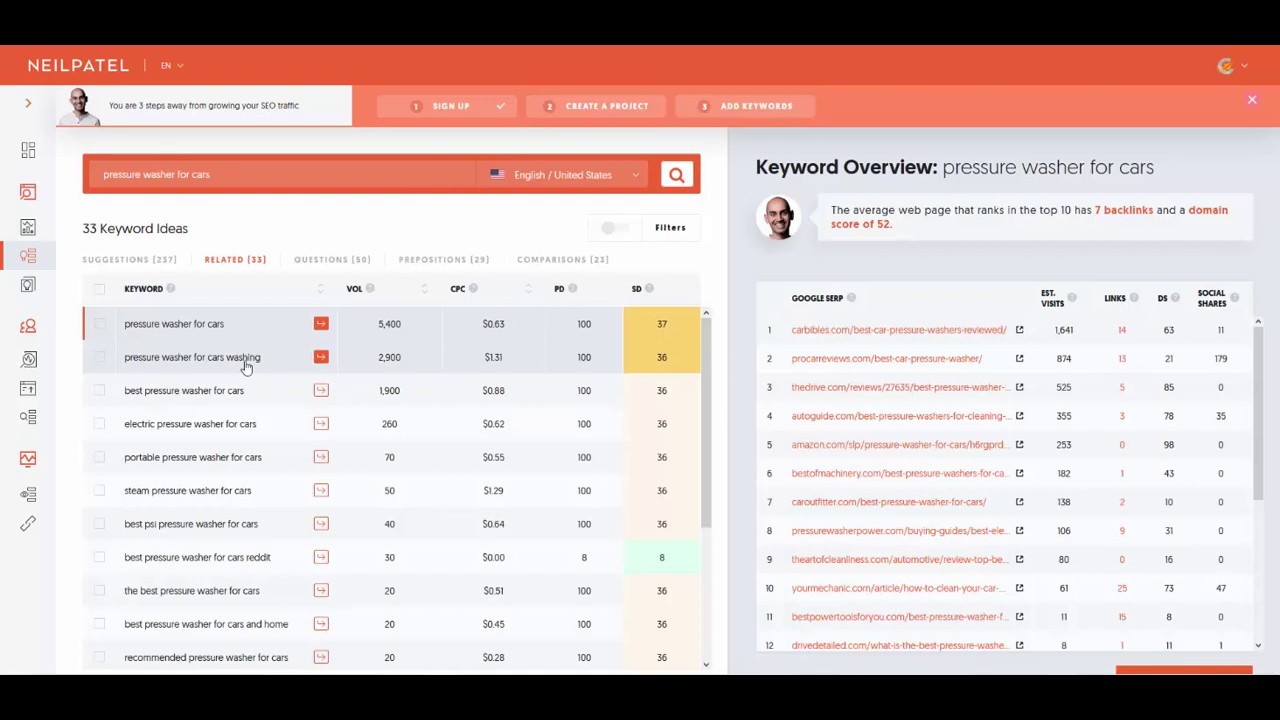Sort the table by VOL column arrows
The image size is (1280, 720).
point(424,289)
